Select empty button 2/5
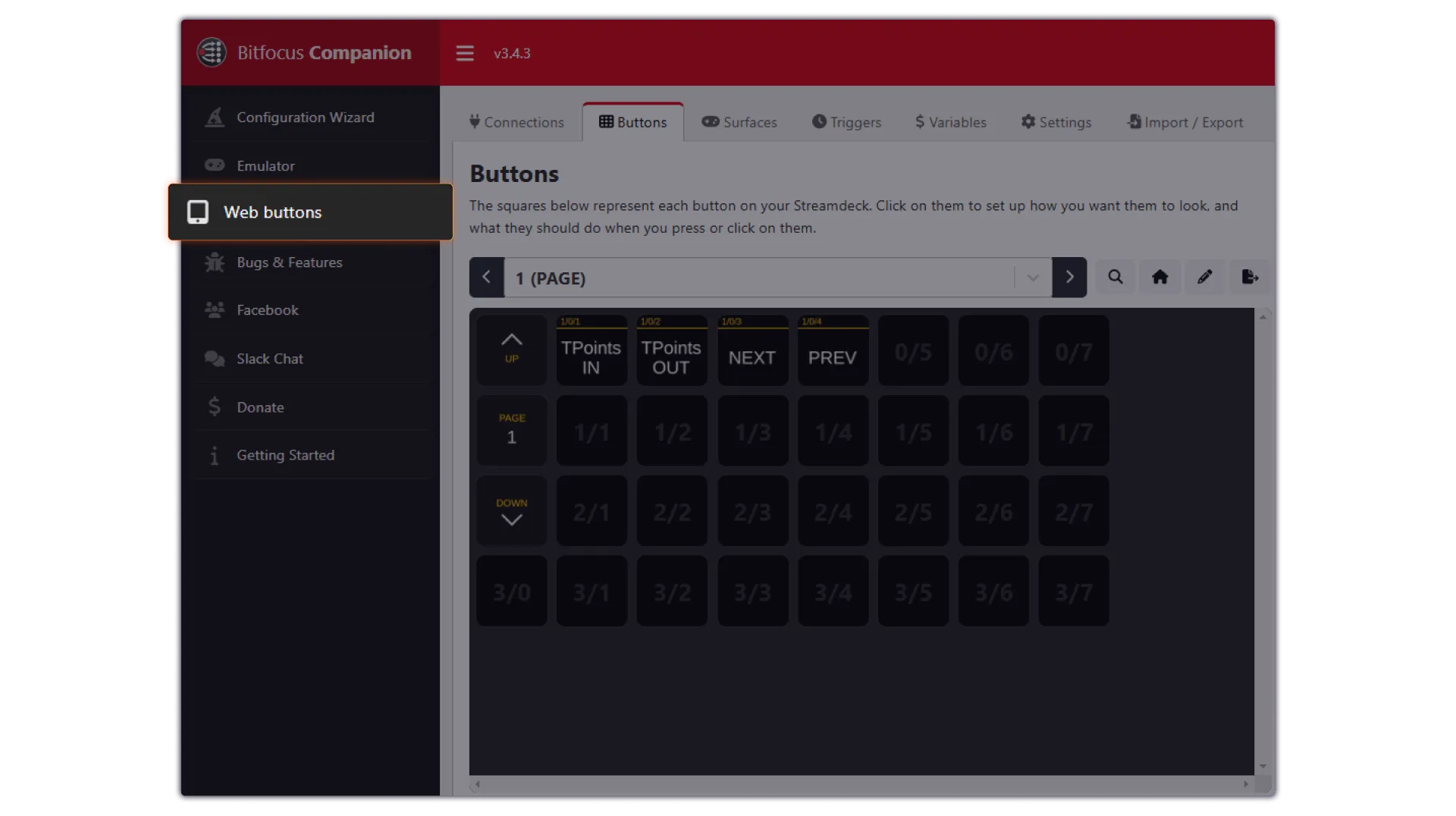Screen dimensions: 1456x816 (x=913, y=511)
